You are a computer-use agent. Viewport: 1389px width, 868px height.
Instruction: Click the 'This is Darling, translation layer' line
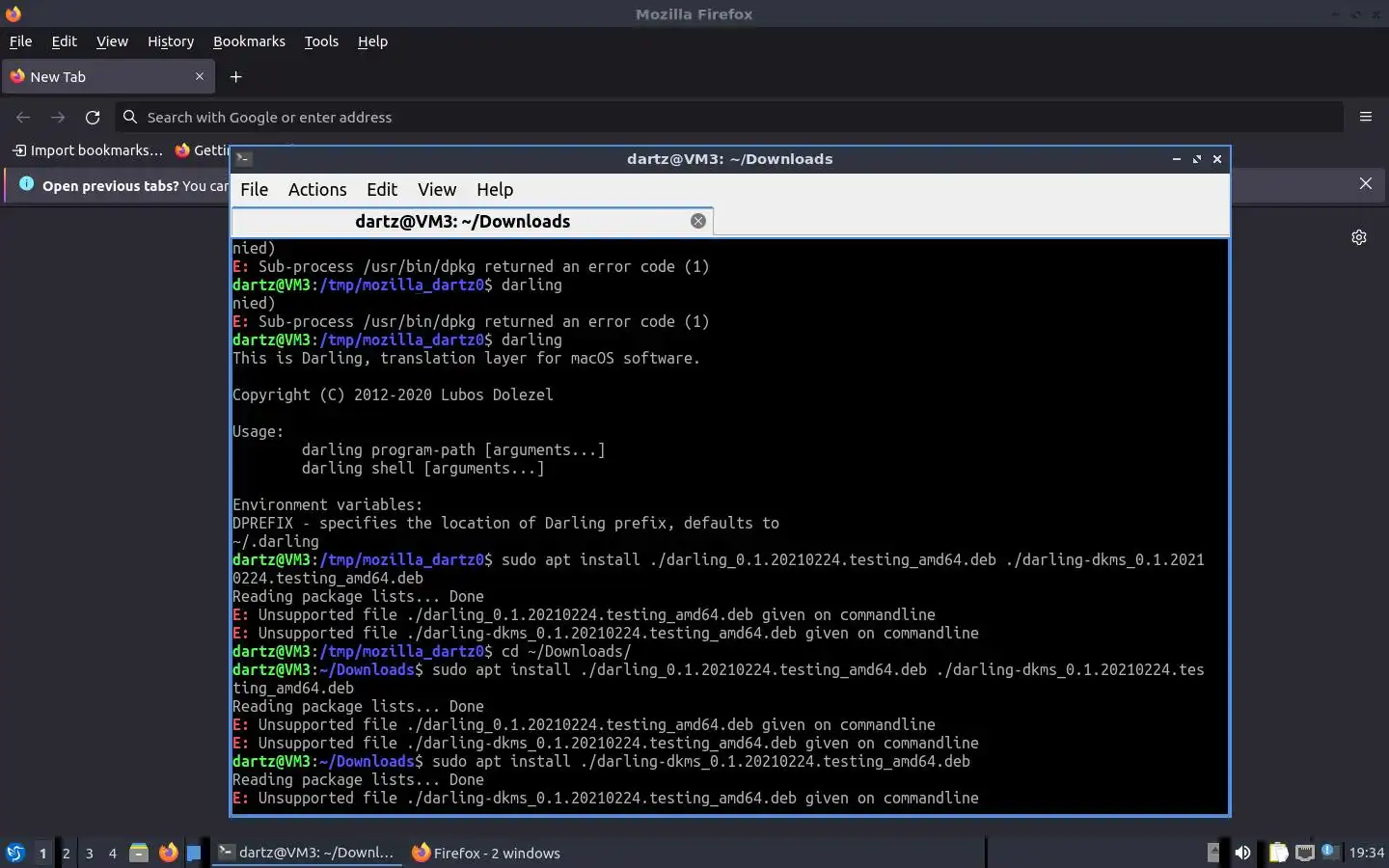pyautogui.click(x=466, y=359)
